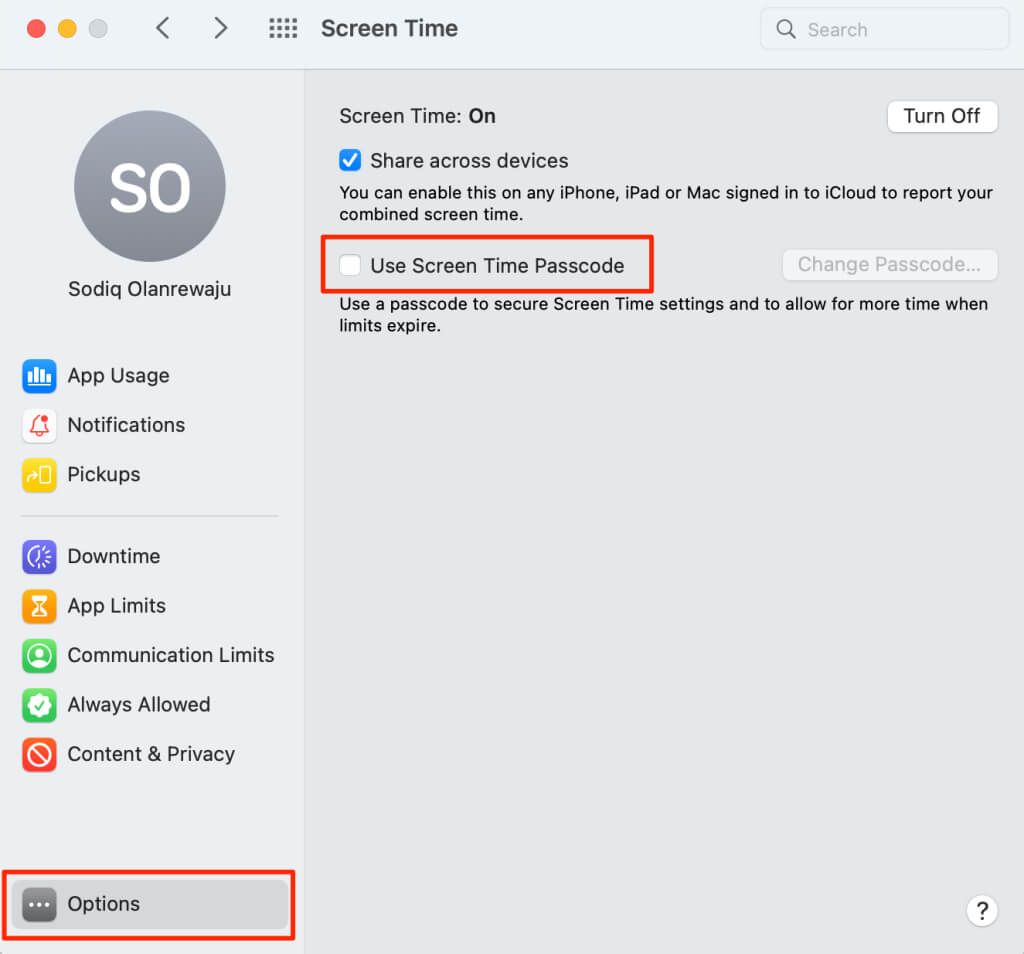Viewport: 1024px width, 954px height.
Task: Go forward with the right chevron
Action: 220,29
